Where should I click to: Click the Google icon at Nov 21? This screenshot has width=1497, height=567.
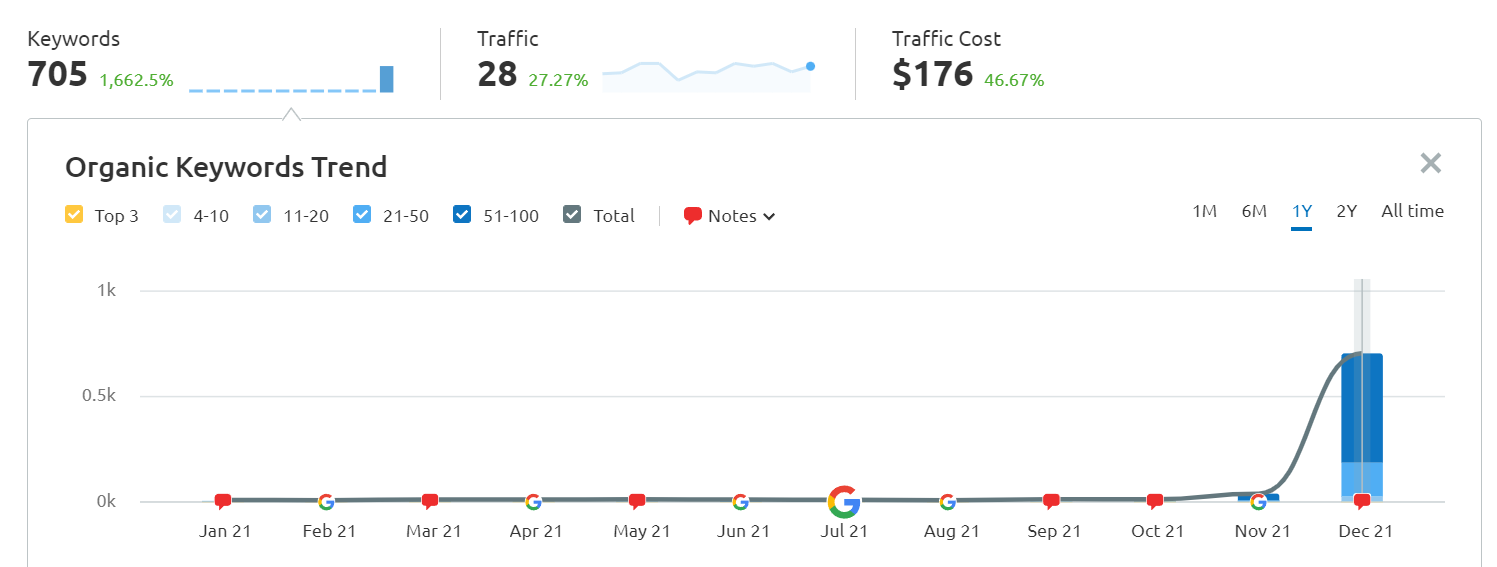(1258, 501)
